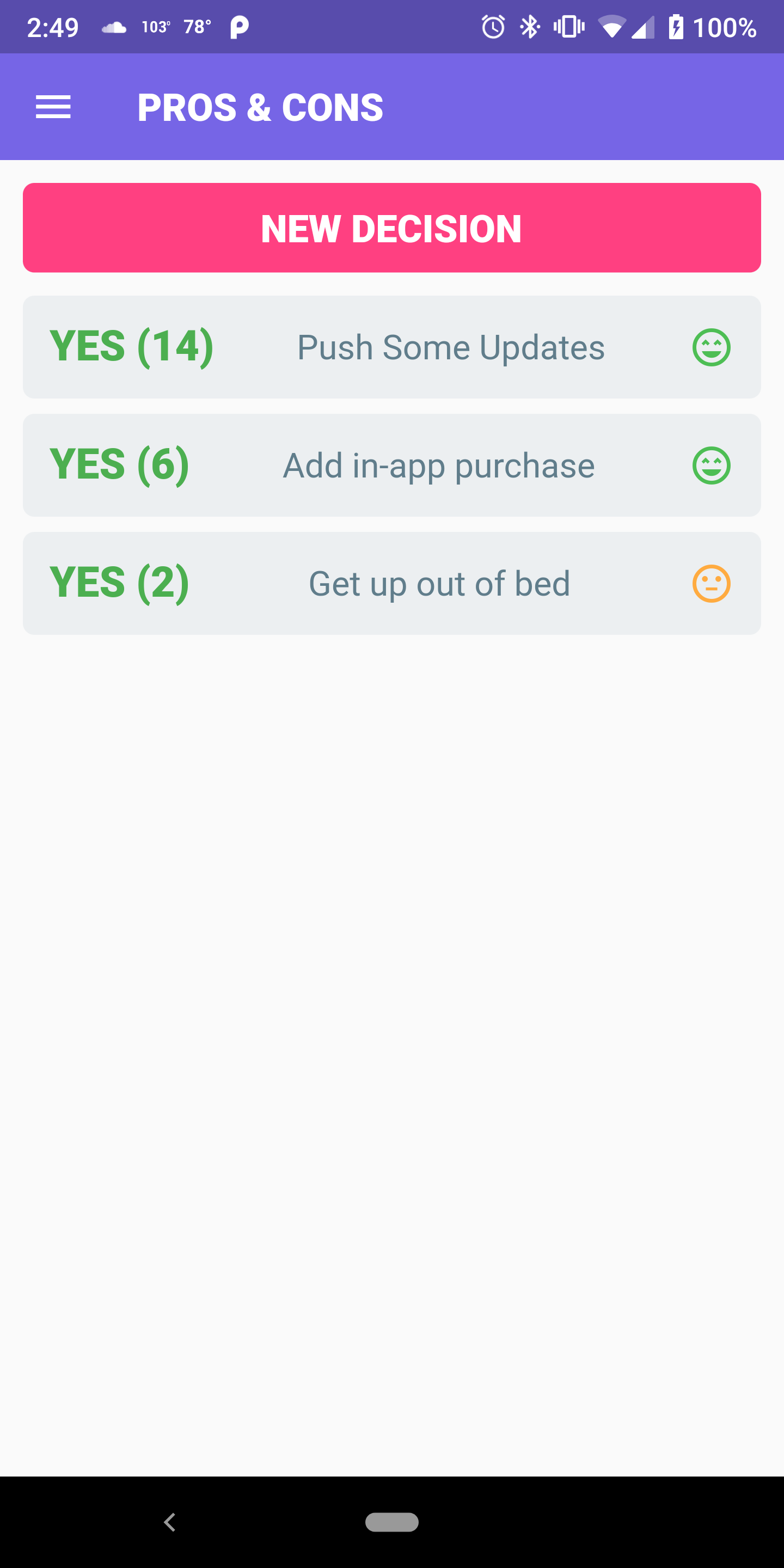Viewport: 784px width, 1568px height.
Task: Tap the NEW DECISION button
Action: pyautogui.click(x=391, y=228)
